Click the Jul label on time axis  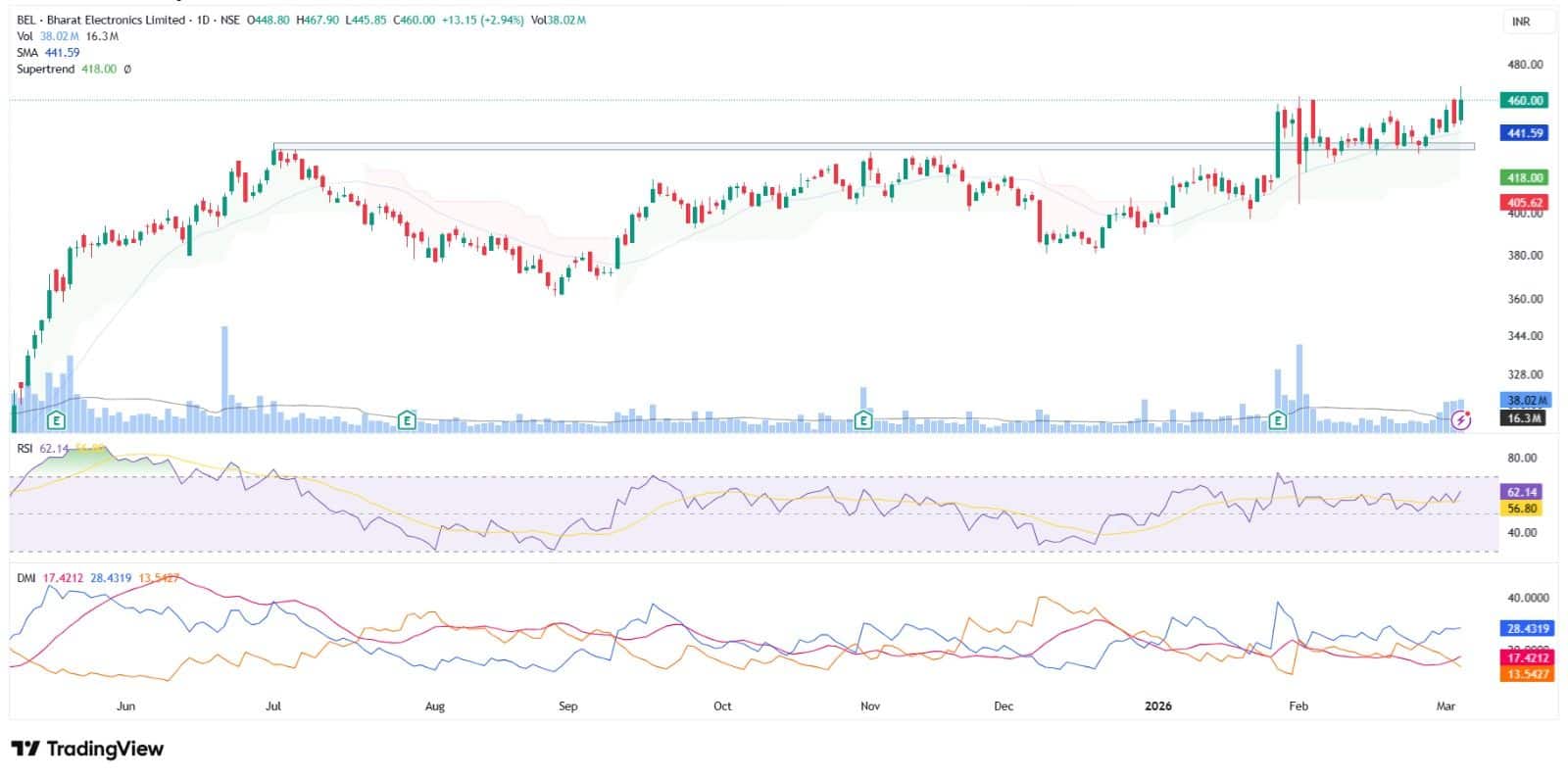pos(273,705)
